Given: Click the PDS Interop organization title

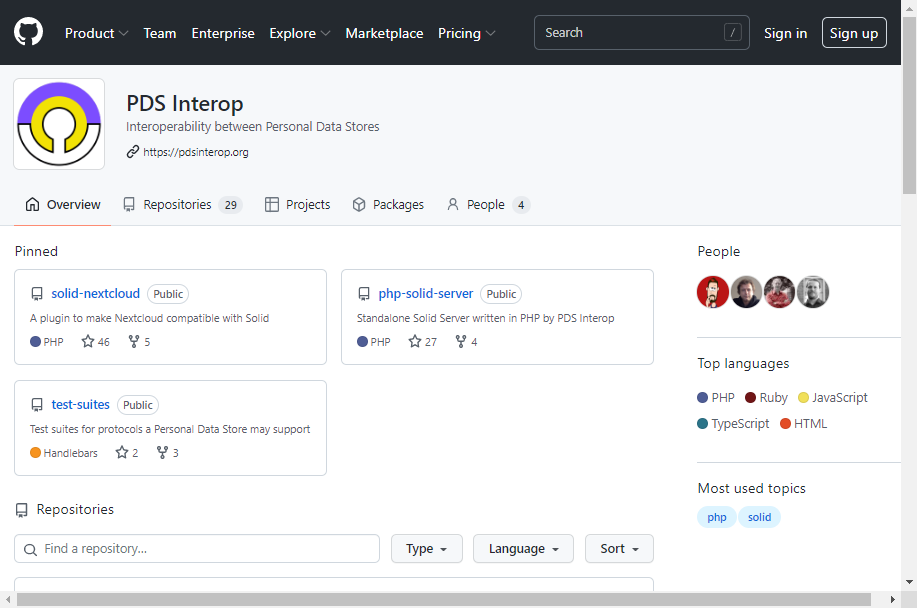Looking at the screenshot, I should coord(185,103).
